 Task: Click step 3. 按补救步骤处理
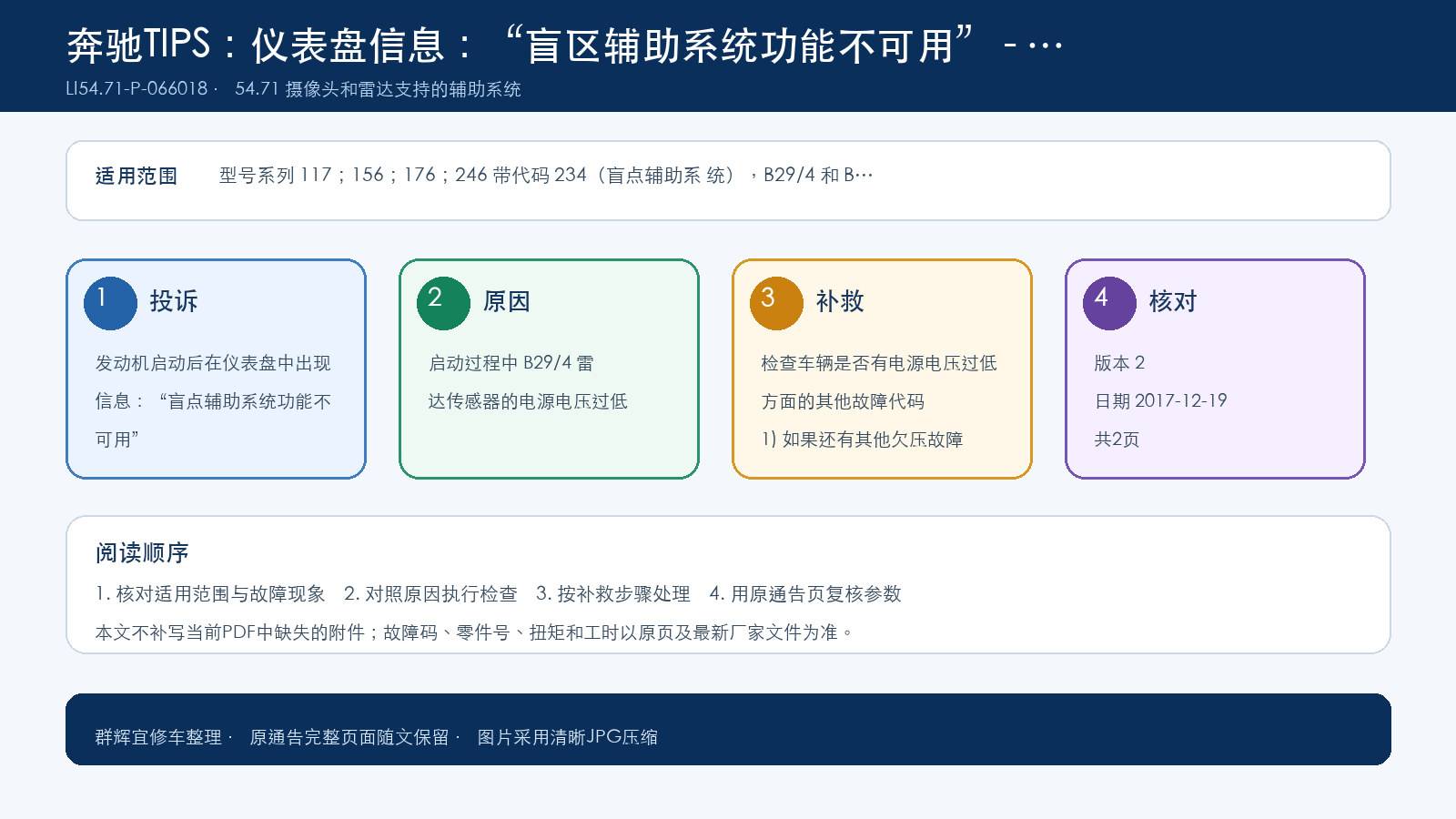coord(613,594)
